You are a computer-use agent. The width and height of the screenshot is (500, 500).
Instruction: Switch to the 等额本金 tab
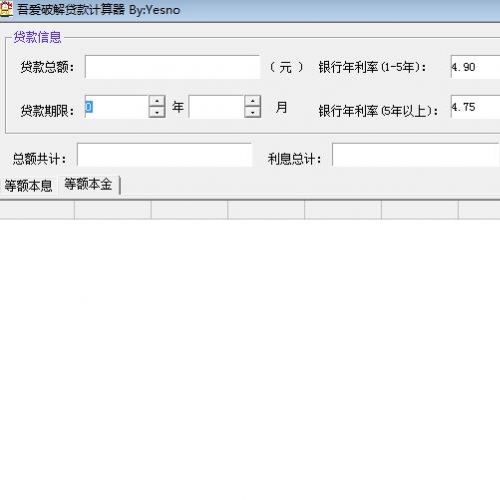click(x=88, y=184)
